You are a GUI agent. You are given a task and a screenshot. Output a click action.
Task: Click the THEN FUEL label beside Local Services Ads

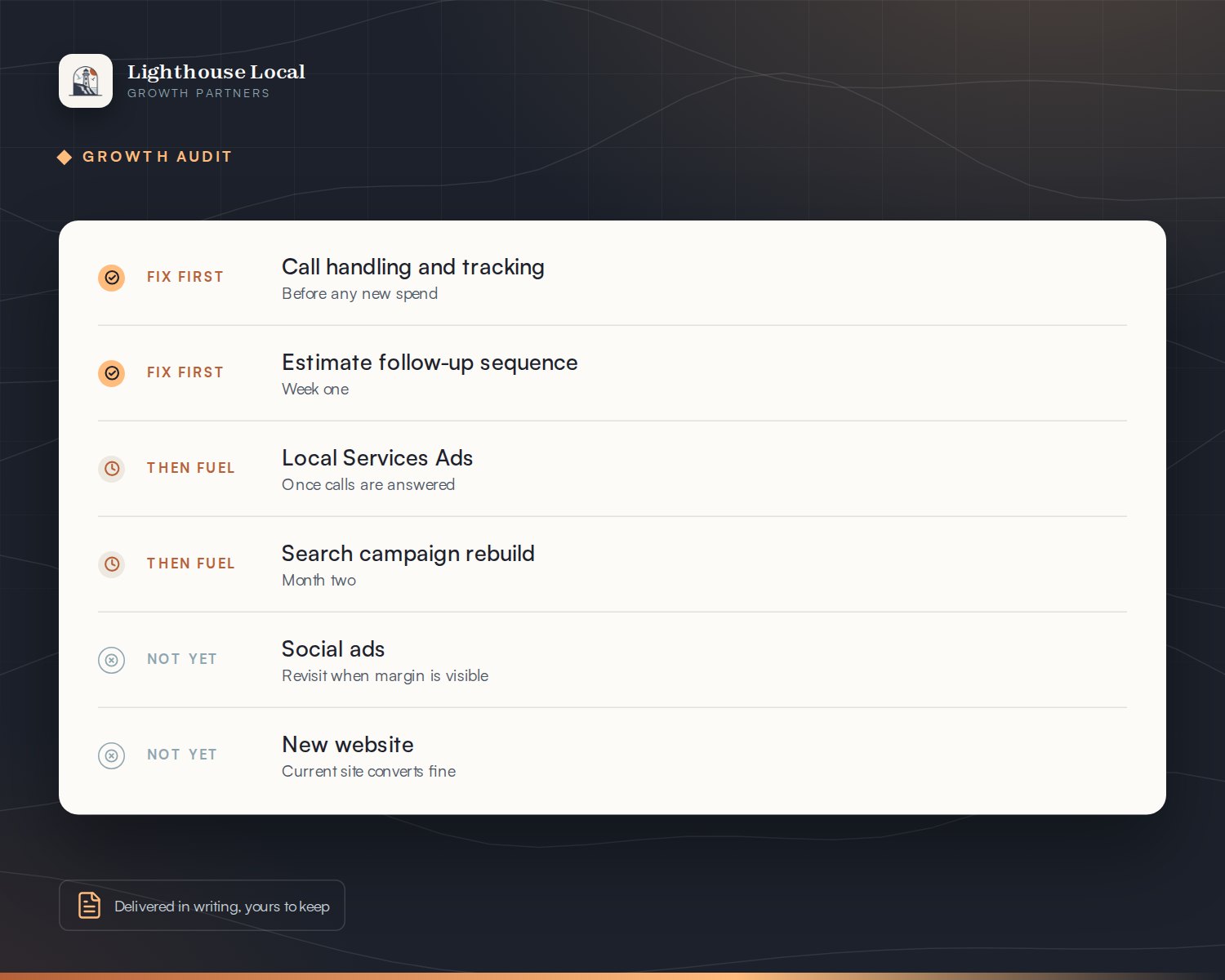point(191,468)
